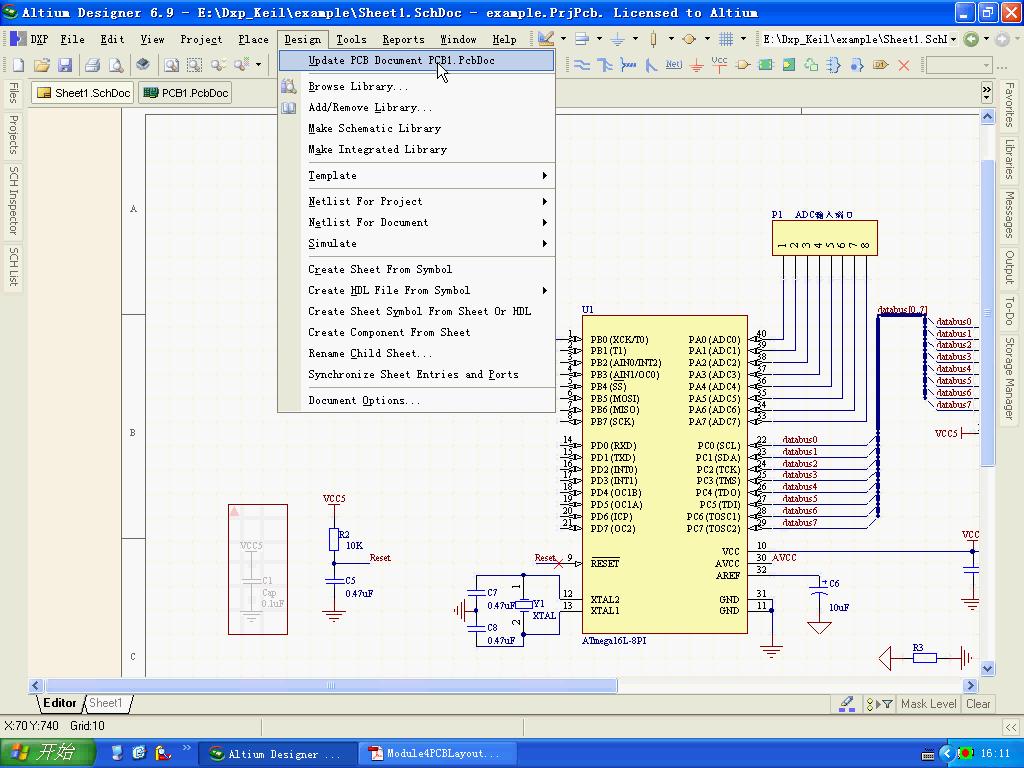Expand Create HDL File From Symbol submenu
The width and height of the screenshot is (1024, 768).
tap(545, 290)
